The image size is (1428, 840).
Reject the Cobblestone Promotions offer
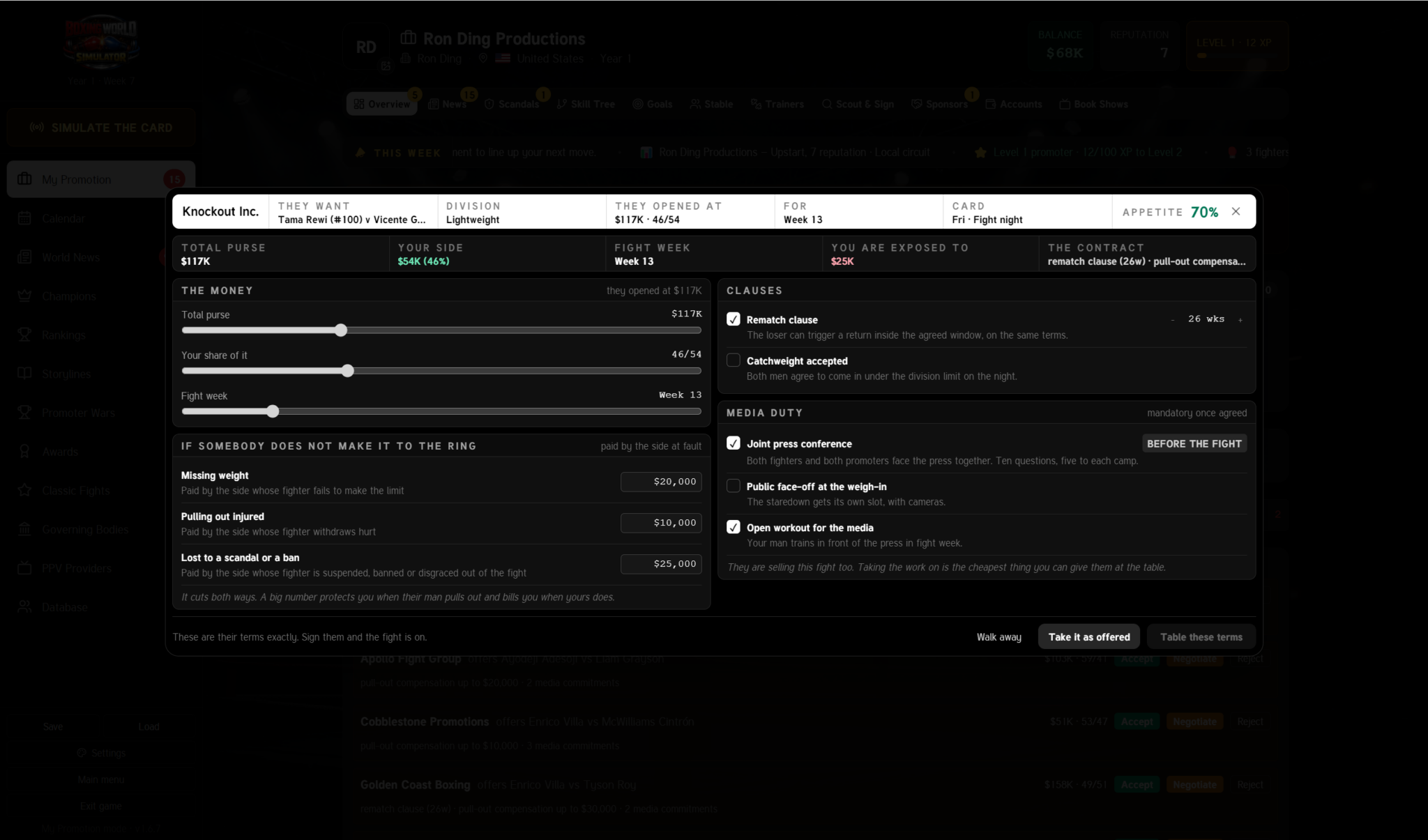1250,721
